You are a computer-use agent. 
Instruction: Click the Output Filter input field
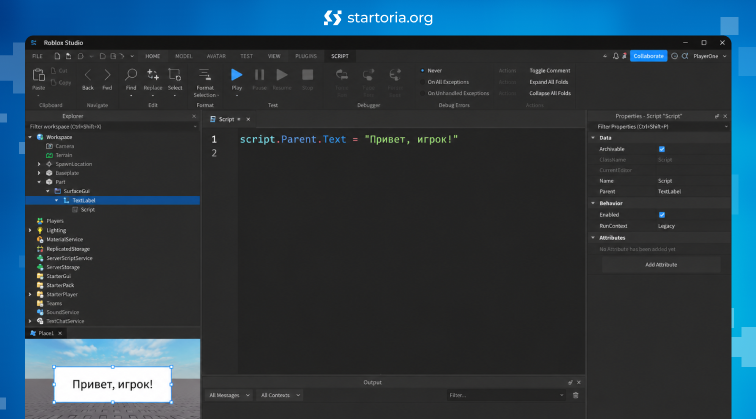point(506,395)
